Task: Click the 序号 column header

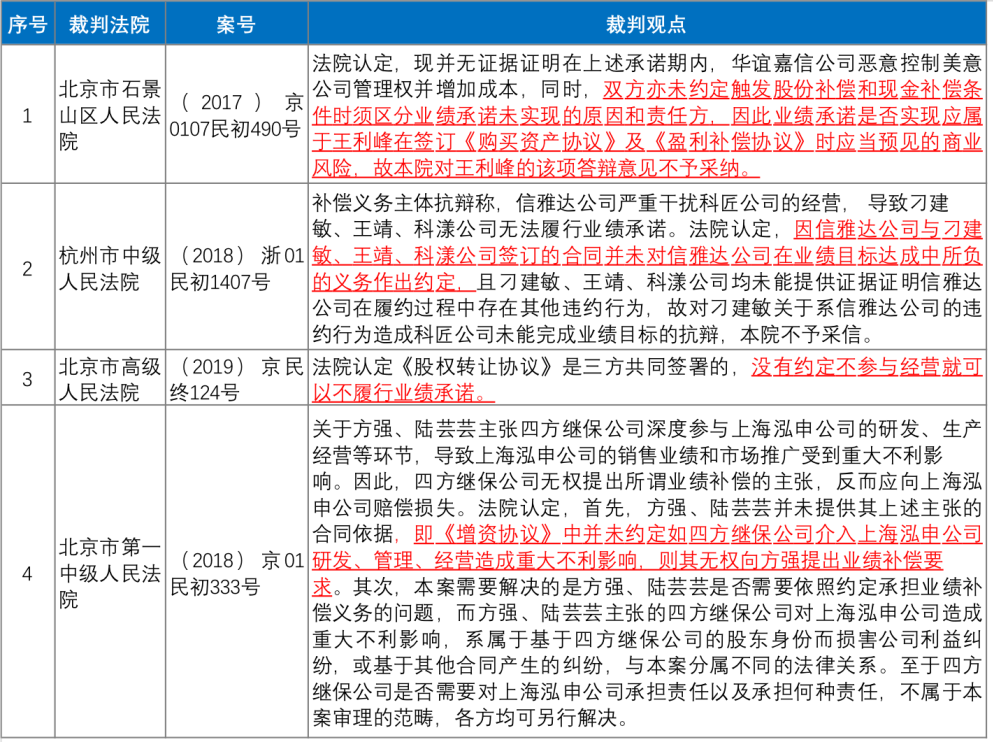Action: click(27, 24)
